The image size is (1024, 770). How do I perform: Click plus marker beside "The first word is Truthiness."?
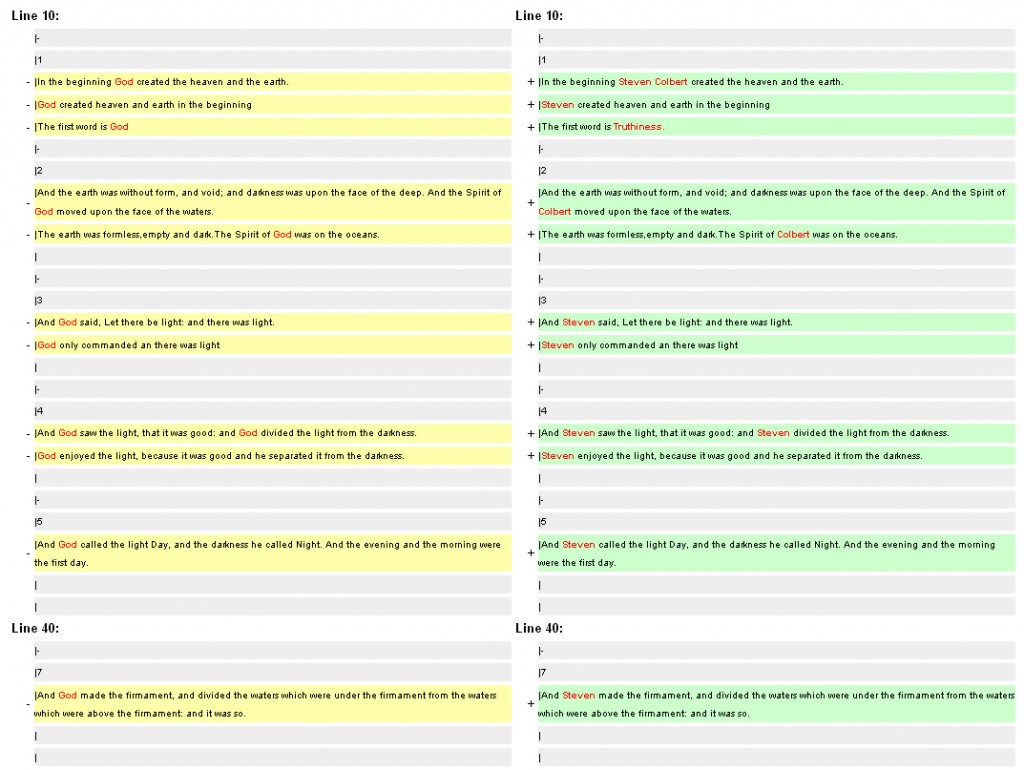pos(531,127)
